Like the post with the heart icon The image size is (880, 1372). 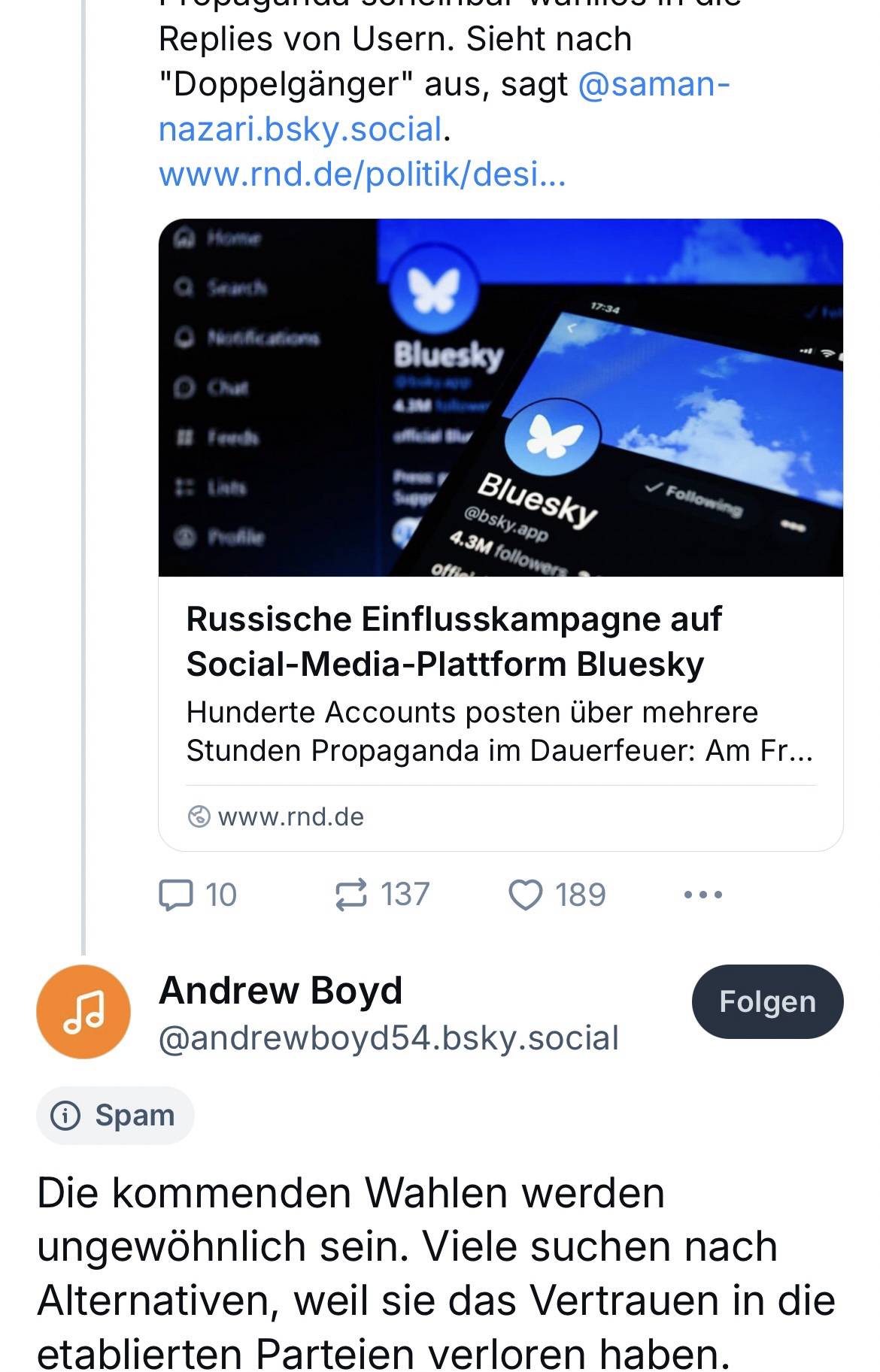click(525, 895)
